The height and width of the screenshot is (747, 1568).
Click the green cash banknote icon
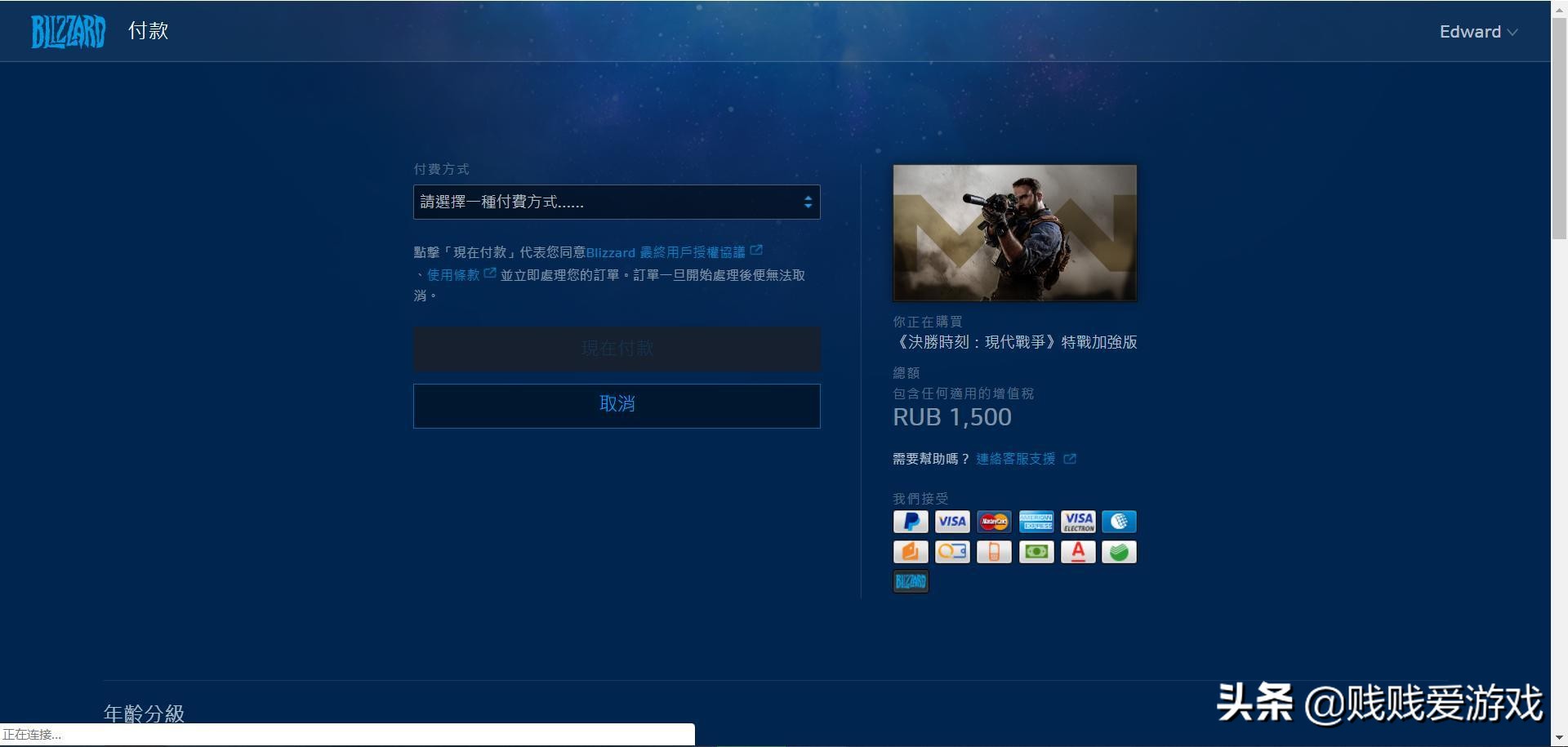tap(1036, 552)
